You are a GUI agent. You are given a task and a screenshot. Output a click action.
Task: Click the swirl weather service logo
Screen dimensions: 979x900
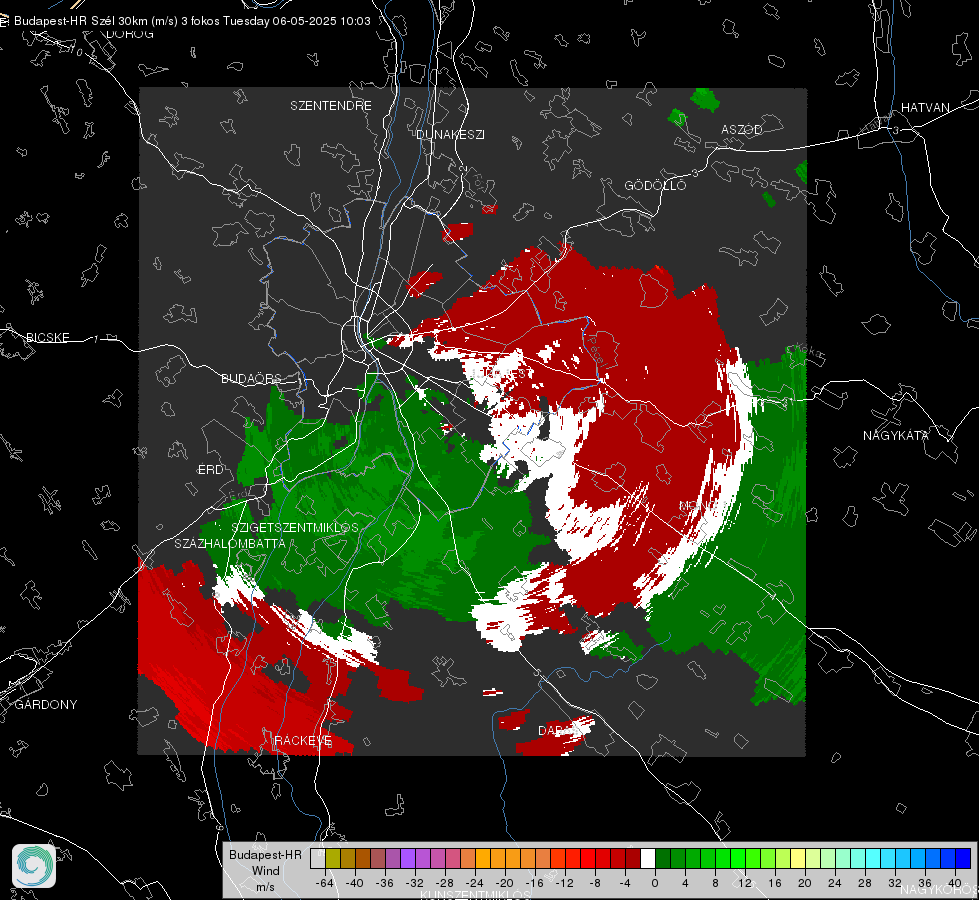(34, 866)
